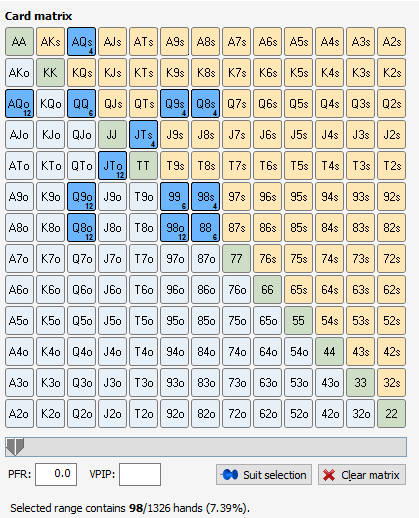
Task: Click the range slider handle
Action: pyautogui.click(x=15, y=447)
